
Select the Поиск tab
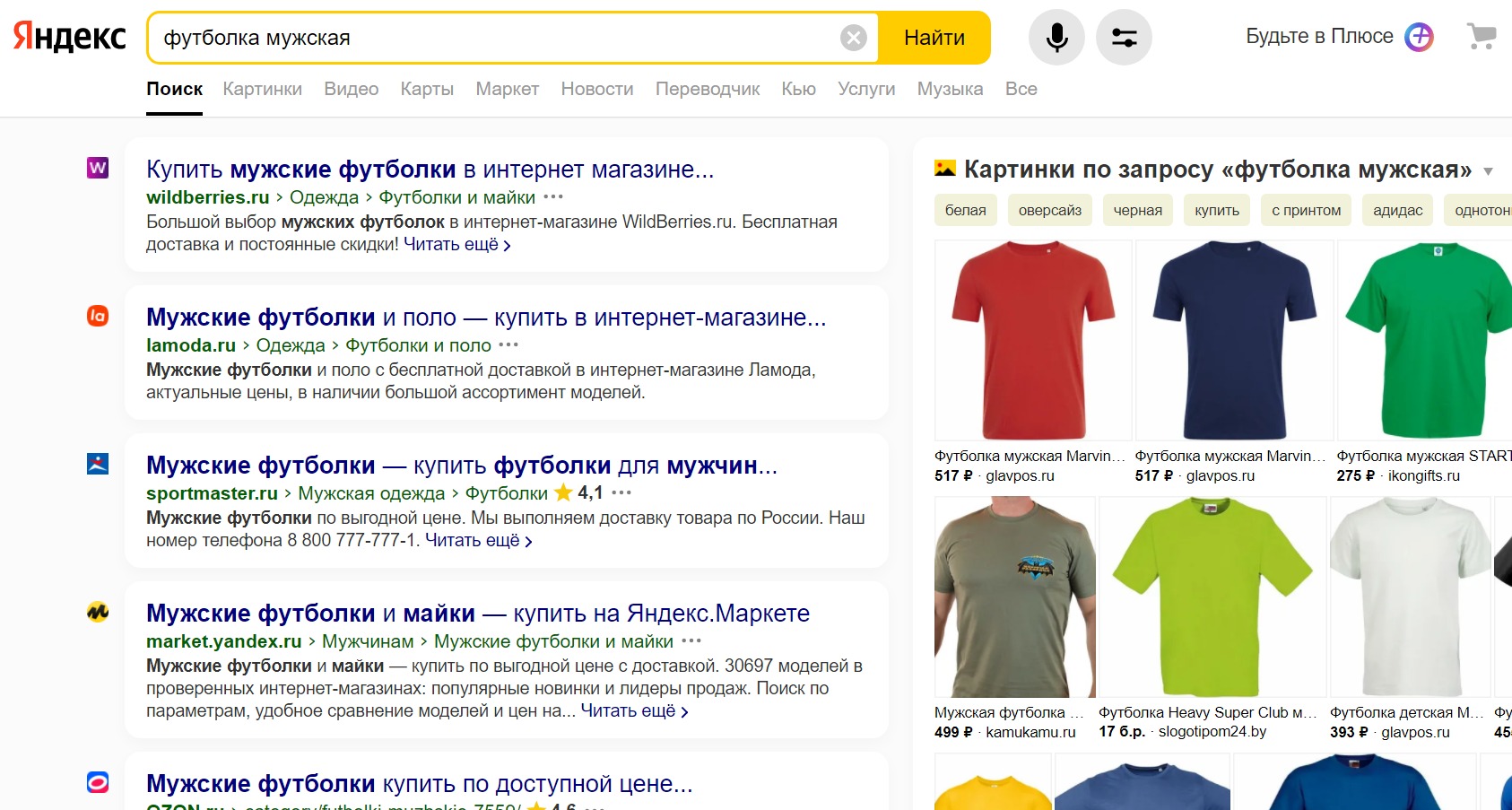pyautogui.click(x=174, y=89)
